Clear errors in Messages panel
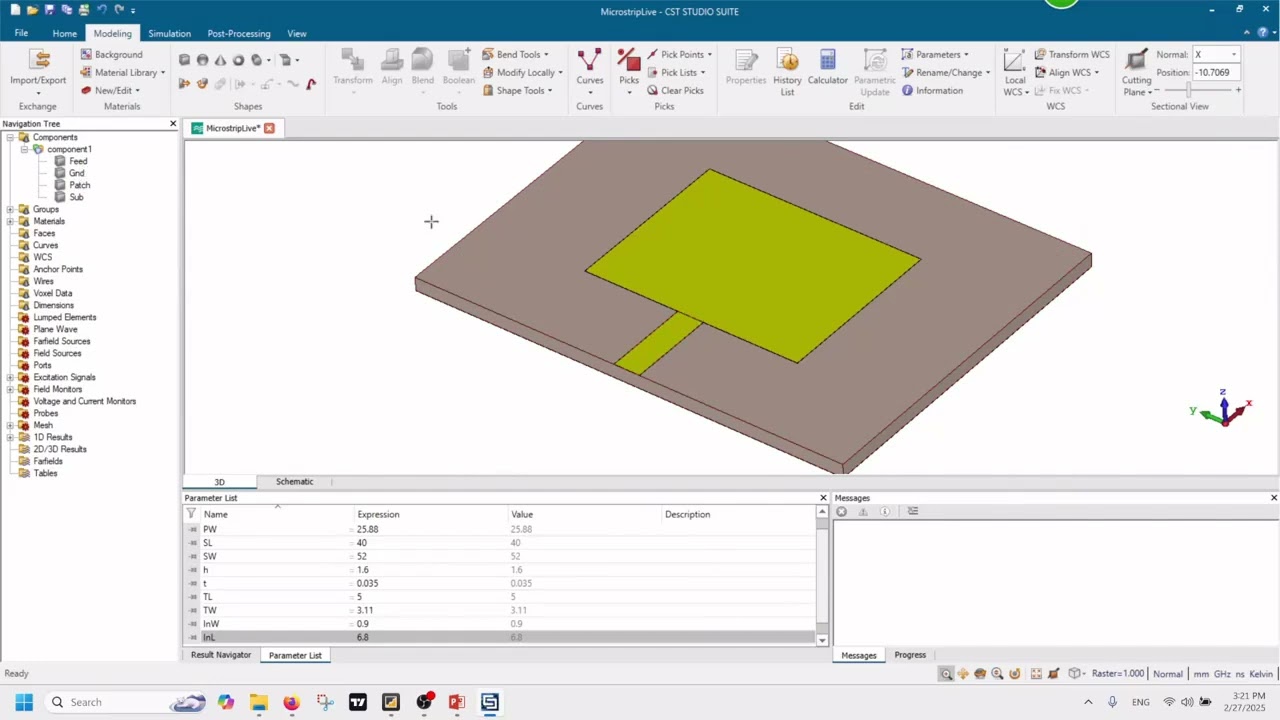This screenshot has height=720, width=1280. [841, 511]
